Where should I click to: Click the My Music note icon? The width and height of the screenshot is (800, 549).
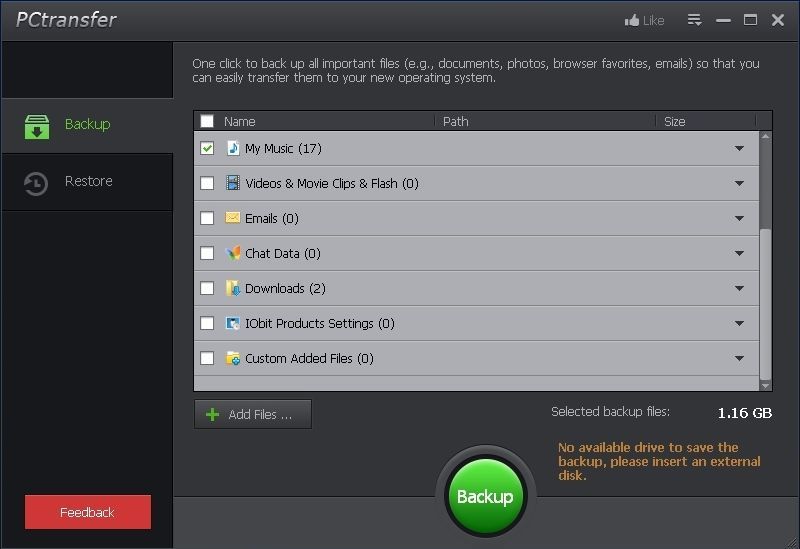[233, 148]
